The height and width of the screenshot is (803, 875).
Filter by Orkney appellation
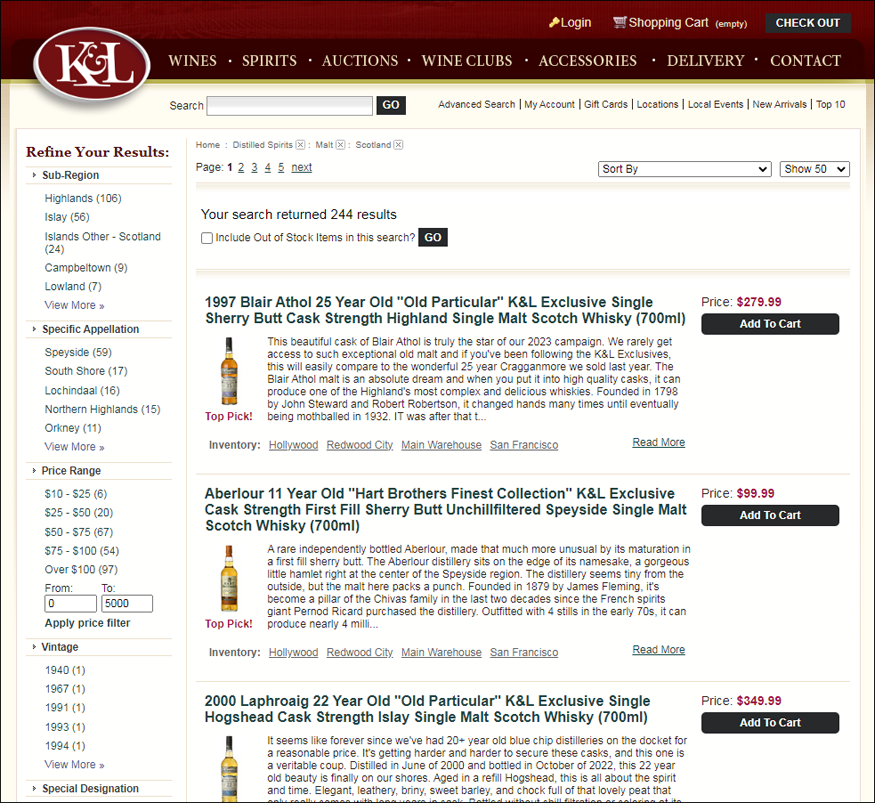[73, 428]
